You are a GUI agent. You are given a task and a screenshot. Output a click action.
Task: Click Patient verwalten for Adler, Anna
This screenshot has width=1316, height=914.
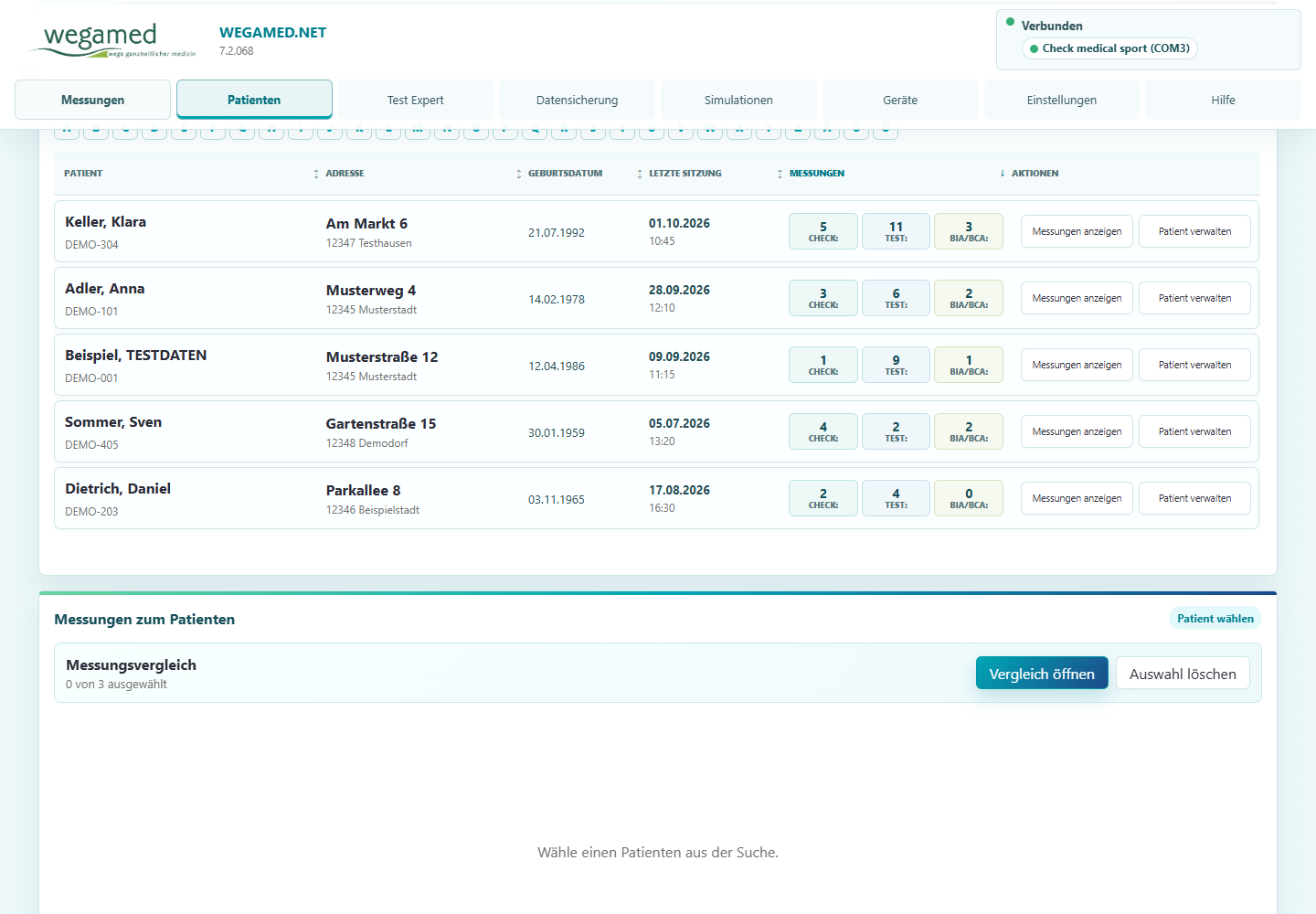1194,298
